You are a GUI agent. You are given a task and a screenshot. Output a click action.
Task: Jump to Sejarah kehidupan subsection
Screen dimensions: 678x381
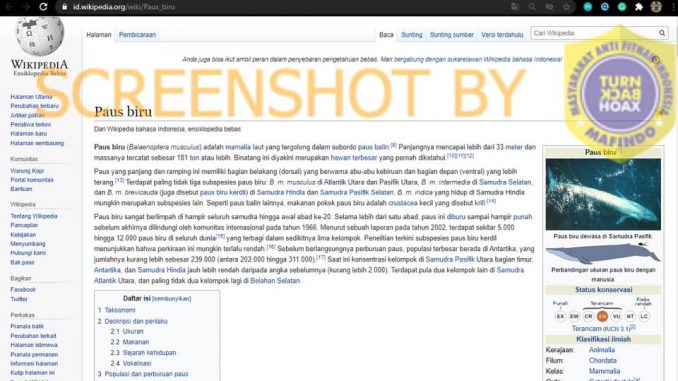click(149, 352)
